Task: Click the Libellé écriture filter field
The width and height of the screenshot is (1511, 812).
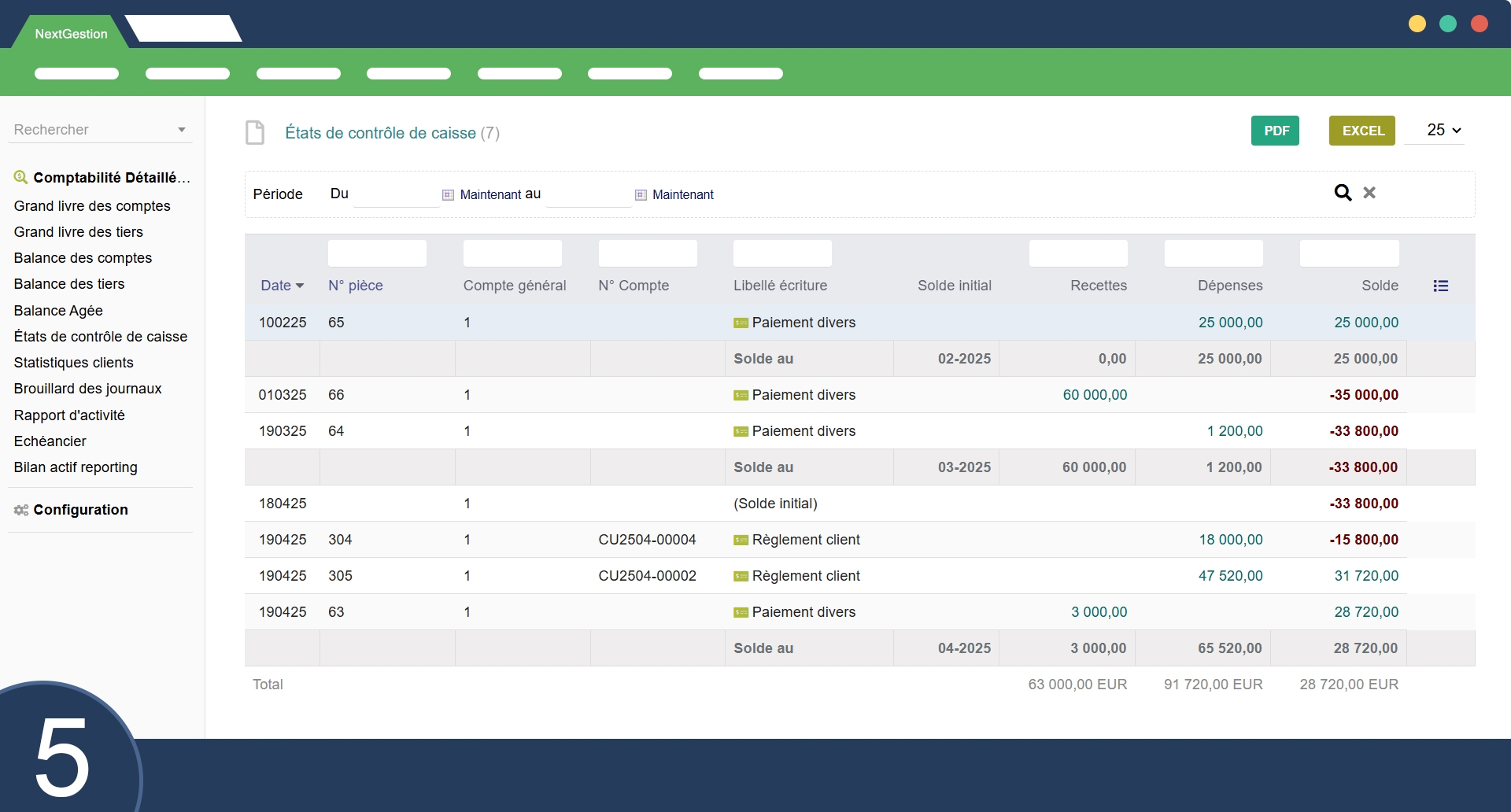Action: [x=782, y=253]
